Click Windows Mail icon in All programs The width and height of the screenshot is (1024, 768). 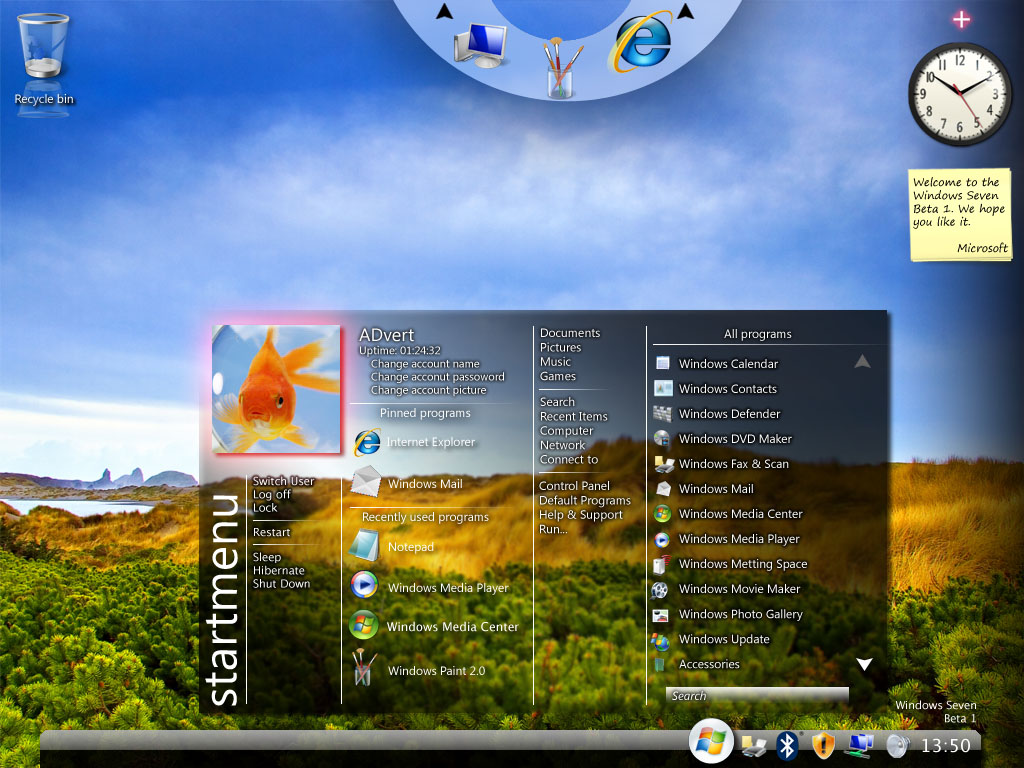pyautogui.click(x=663, y=488)
